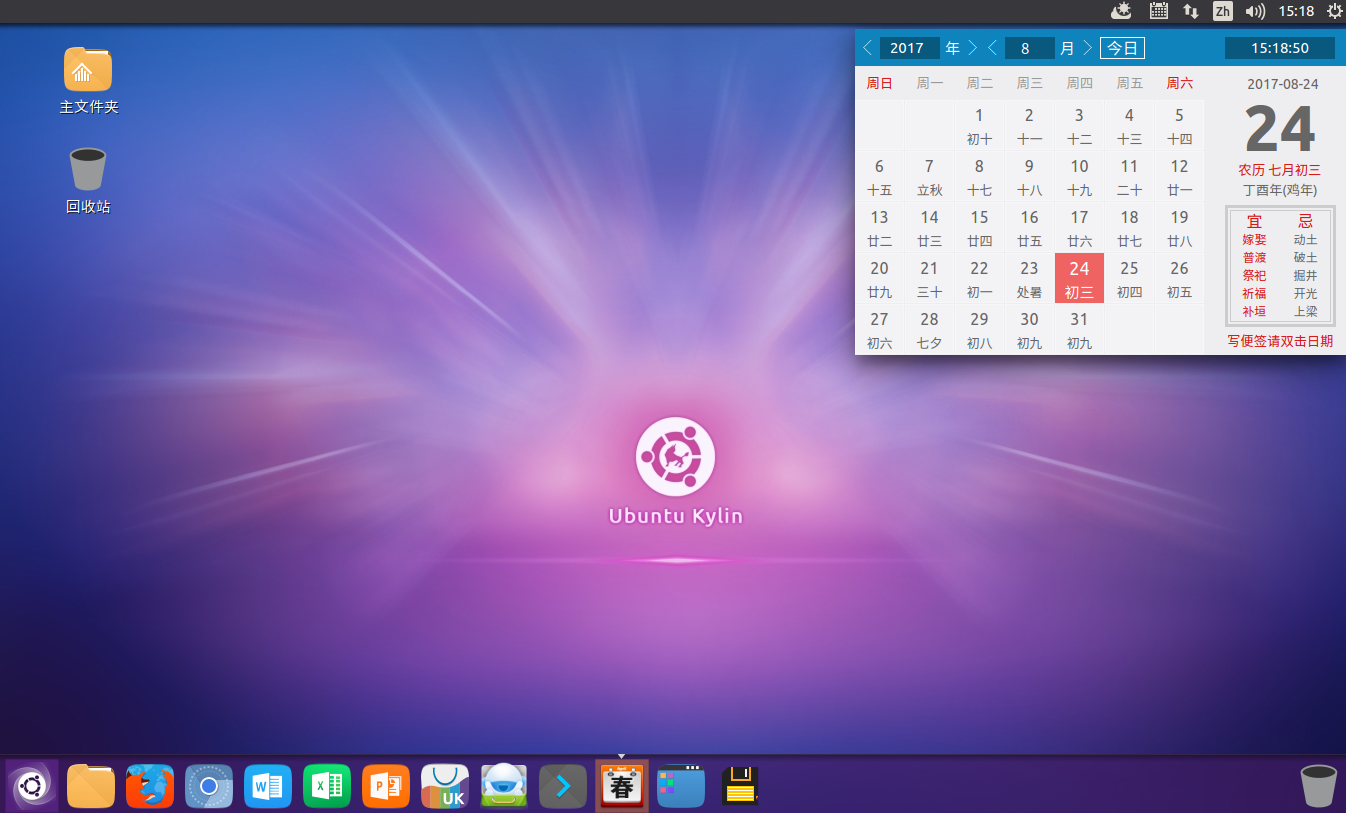Image resolution: width=1346 pixels, height=813 pixels.
Task: Select August 31 date
Action: [1079, 330]
